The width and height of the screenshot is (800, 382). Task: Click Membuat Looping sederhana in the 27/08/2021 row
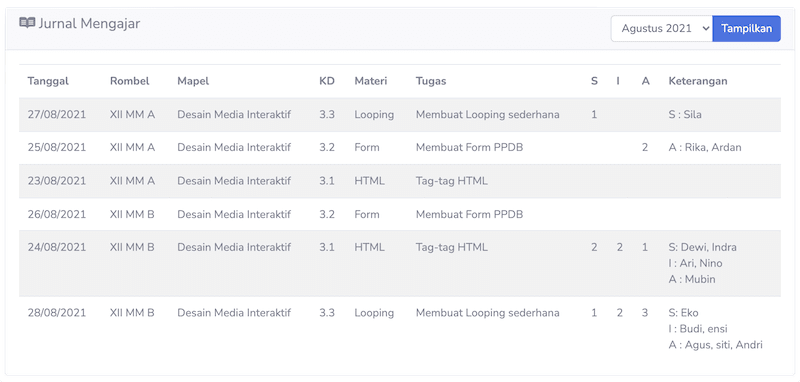coord(488,115)
